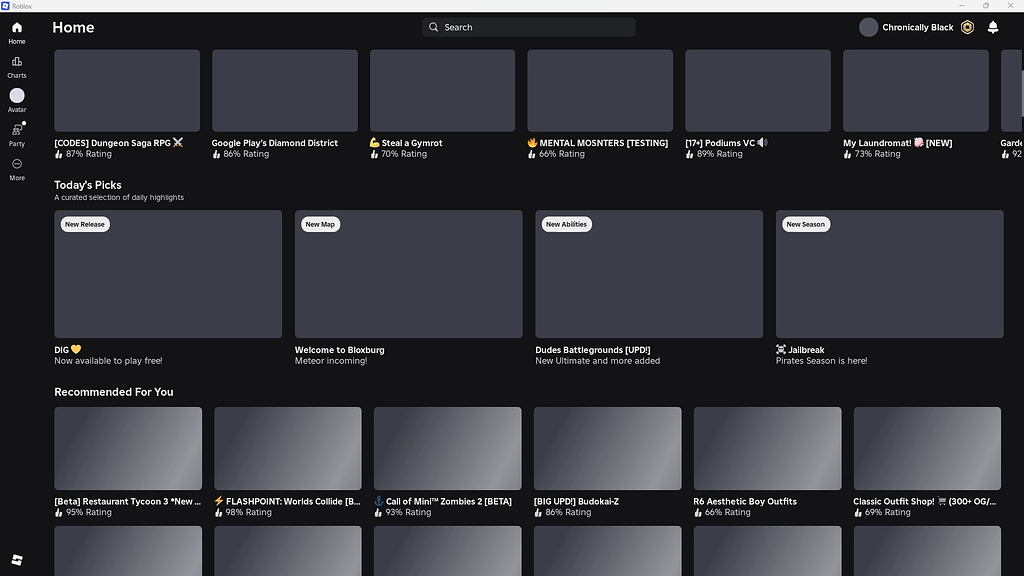Open Dudes Battlegrounds [UPD!]

[x=648, y=274]
